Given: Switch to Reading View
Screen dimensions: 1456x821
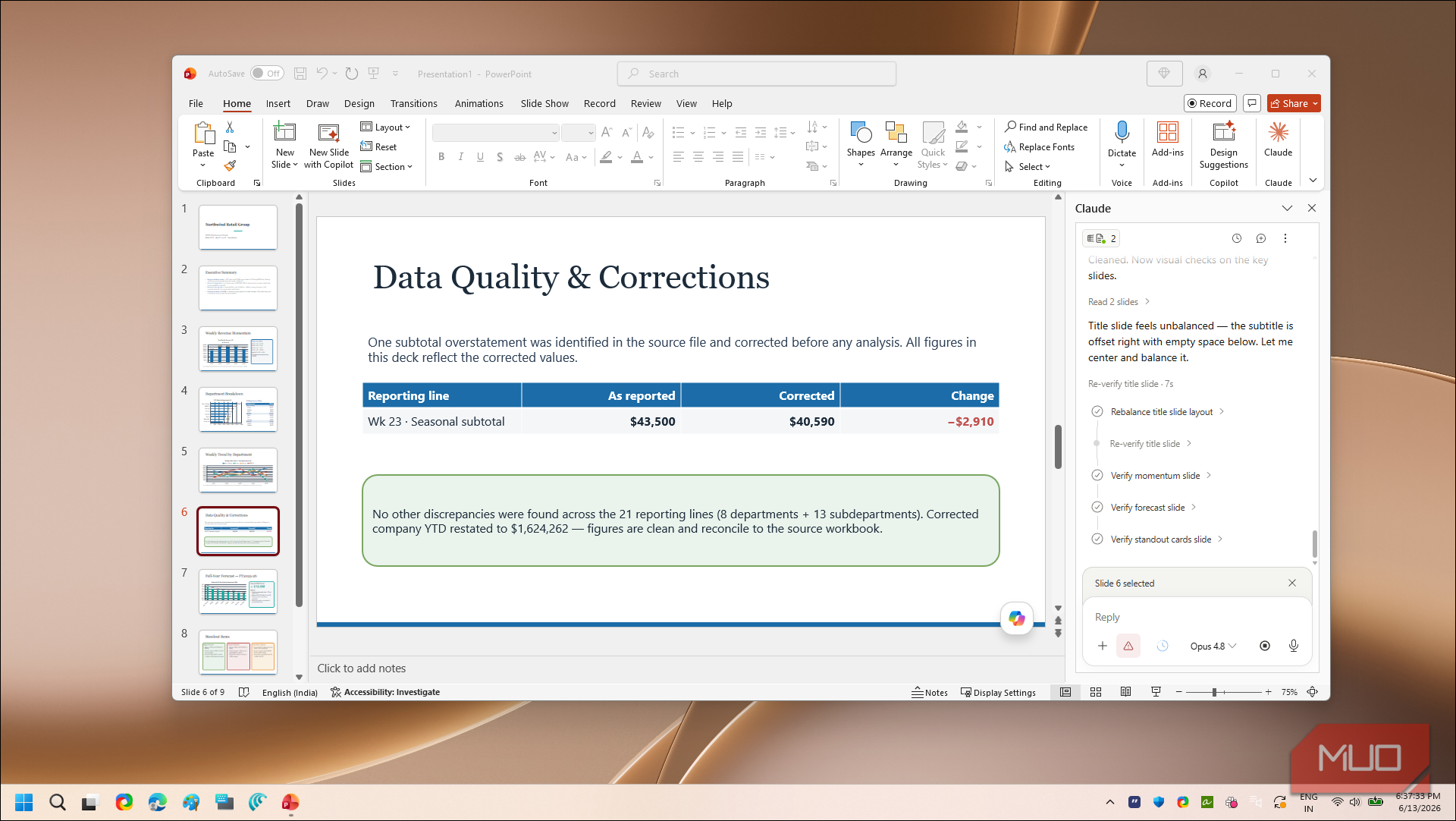Looking at the screenshot, I should click(x=1126, y=692).
